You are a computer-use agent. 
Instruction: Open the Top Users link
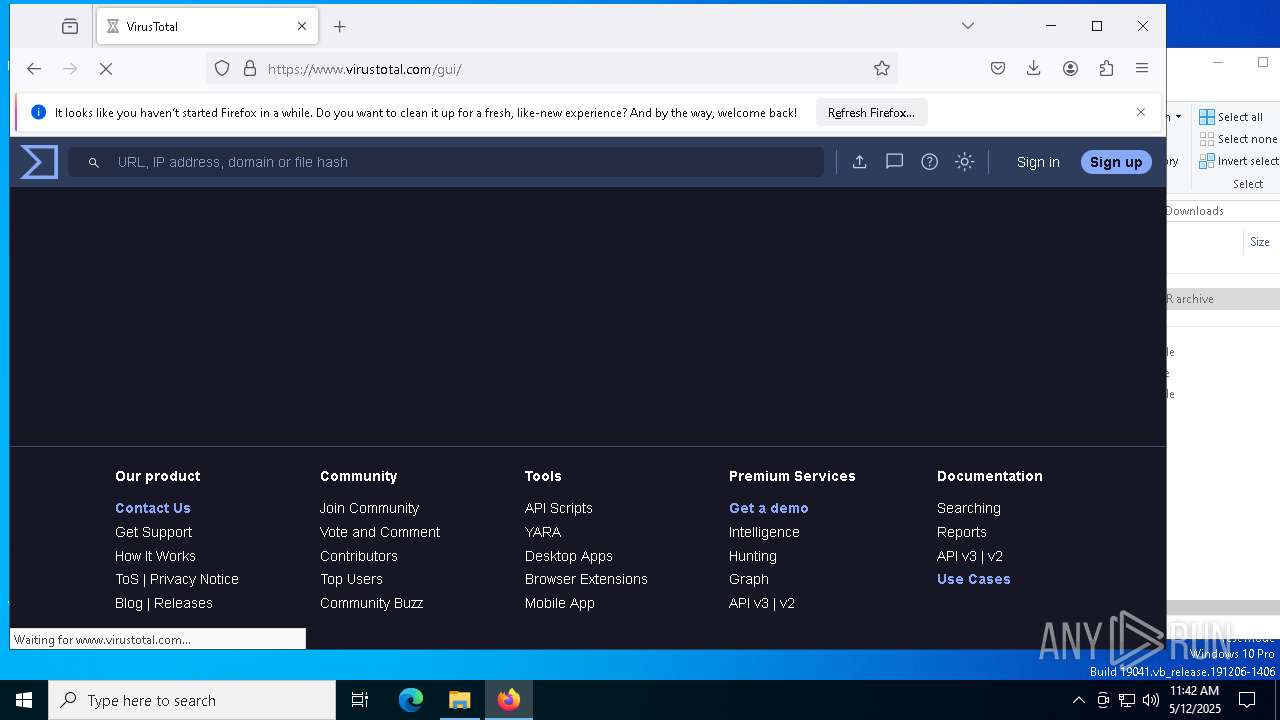coord(351,579)
